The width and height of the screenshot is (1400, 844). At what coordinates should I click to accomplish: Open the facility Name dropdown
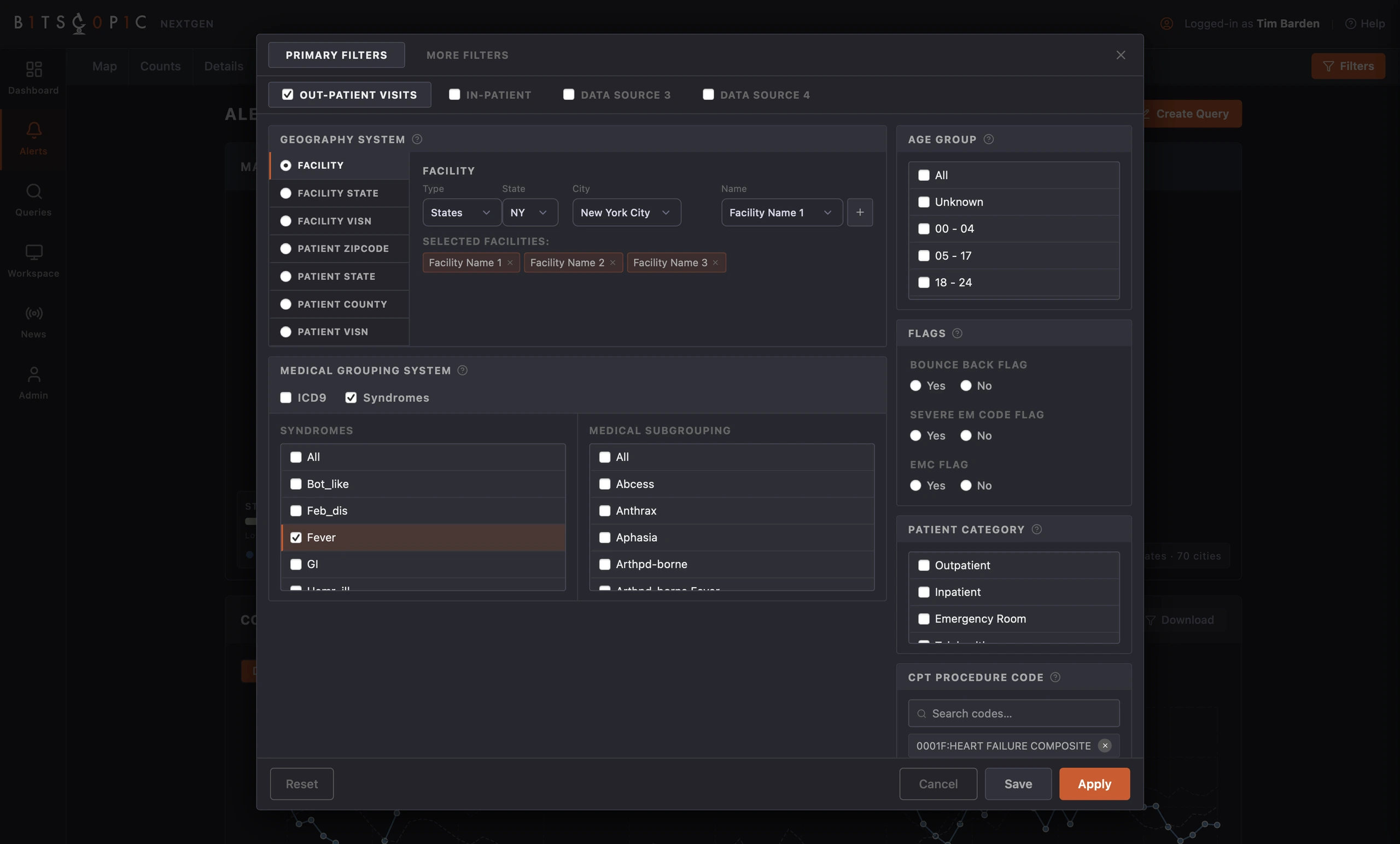pyautogui.click(x=782, y=213)
